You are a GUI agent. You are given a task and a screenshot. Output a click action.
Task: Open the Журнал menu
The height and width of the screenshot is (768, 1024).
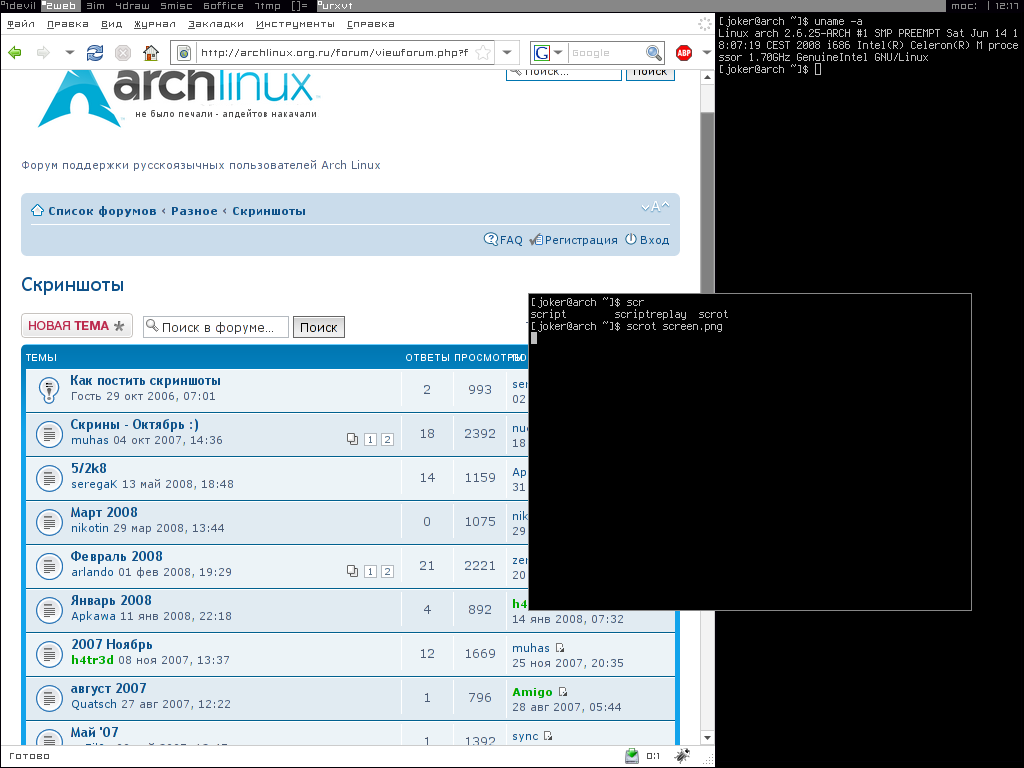click(x=155, y=24)
